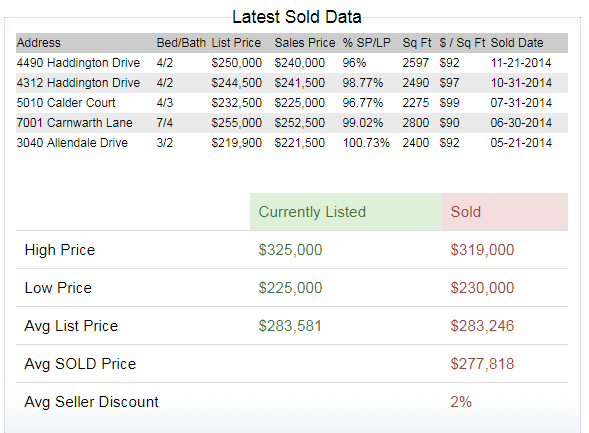Image resolution: width=589 pixels, height=433 pixels.
Task: Select the $325,000 currently listed high price
Action: coord(290,250)
